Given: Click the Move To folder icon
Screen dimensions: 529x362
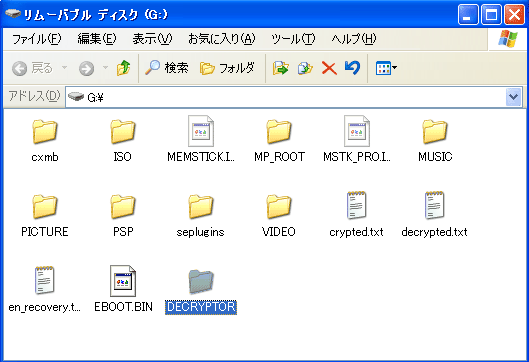Looking at the screenshot, I should coord(281,68).
